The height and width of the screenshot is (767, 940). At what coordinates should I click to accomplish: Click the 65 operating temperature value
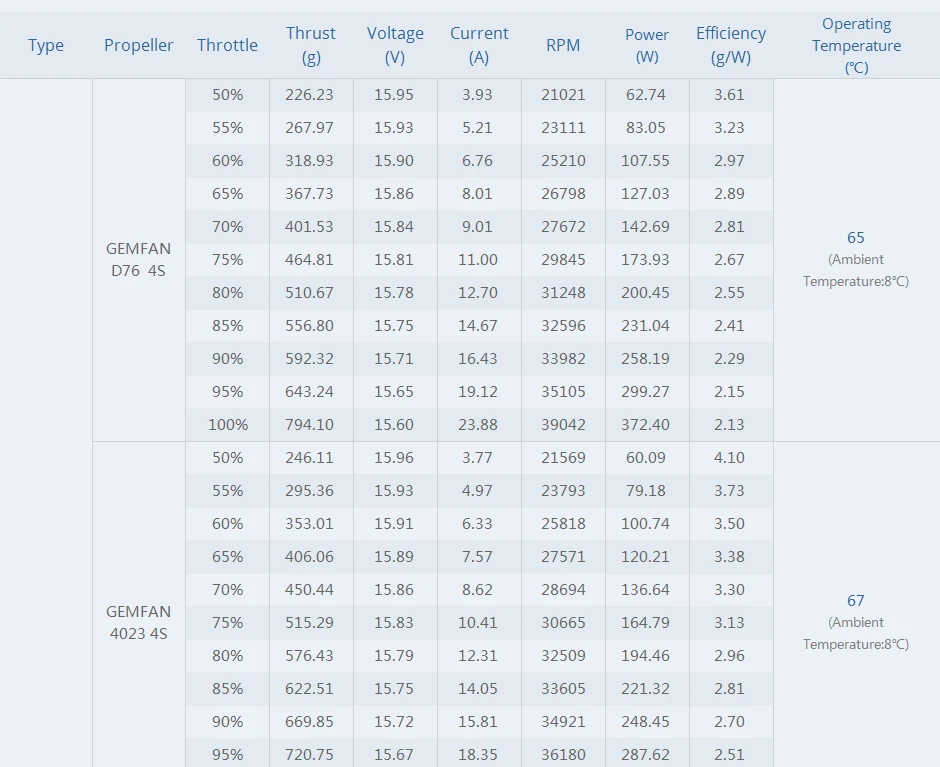click(855, 237)
